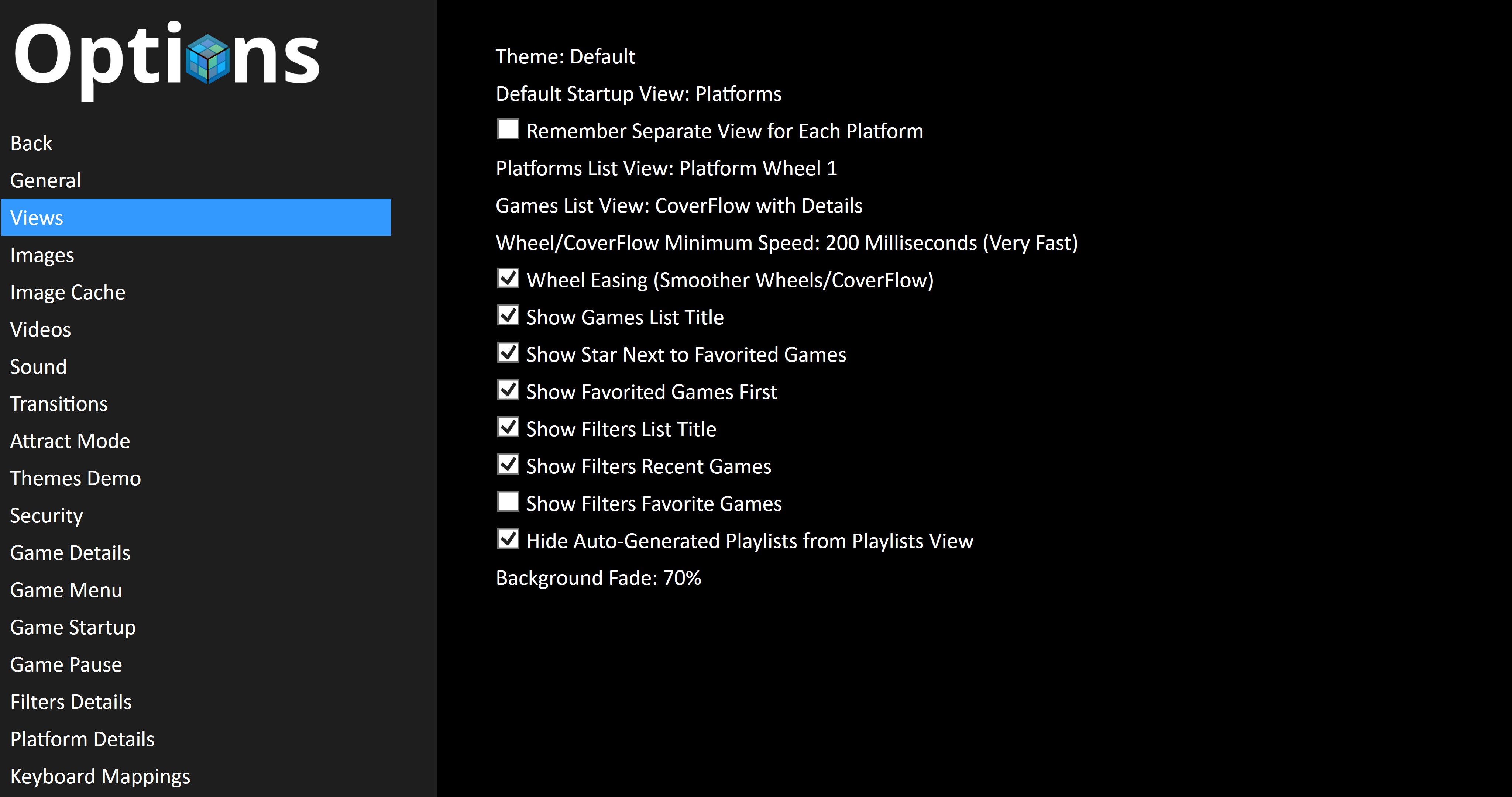Open the Theme: Default selector

565,56
